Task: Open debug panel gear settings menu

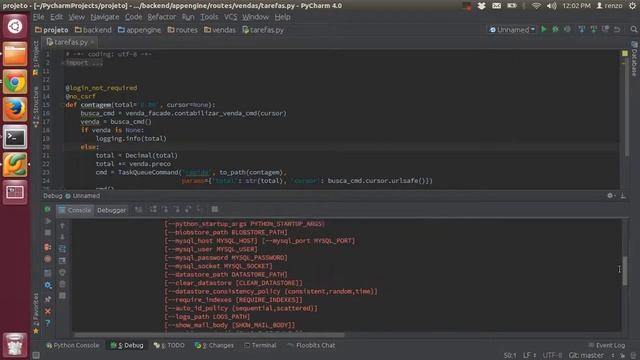Action: (x=611, y=196)
